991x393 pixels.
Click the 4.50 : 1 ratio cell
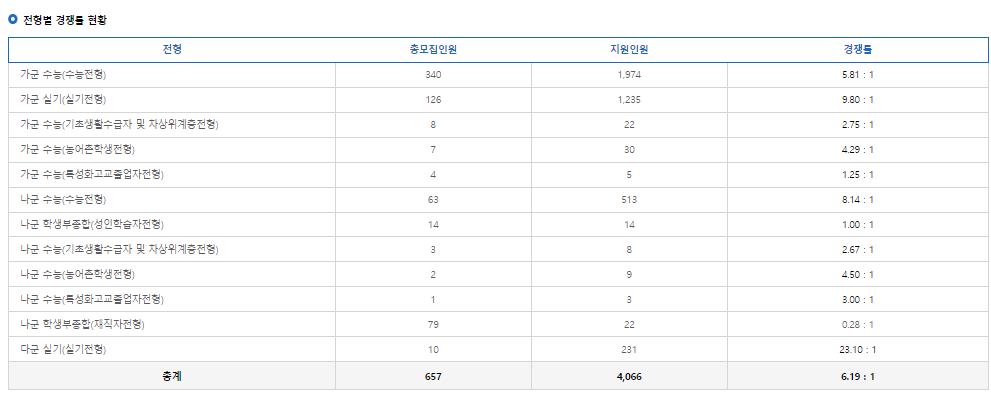858,275
